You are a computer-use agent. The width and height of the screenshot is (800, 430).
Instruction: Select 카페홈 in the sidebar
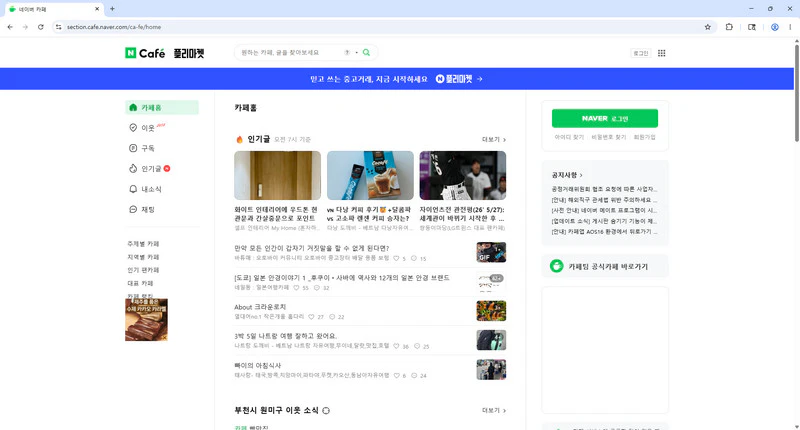[162, 107]
